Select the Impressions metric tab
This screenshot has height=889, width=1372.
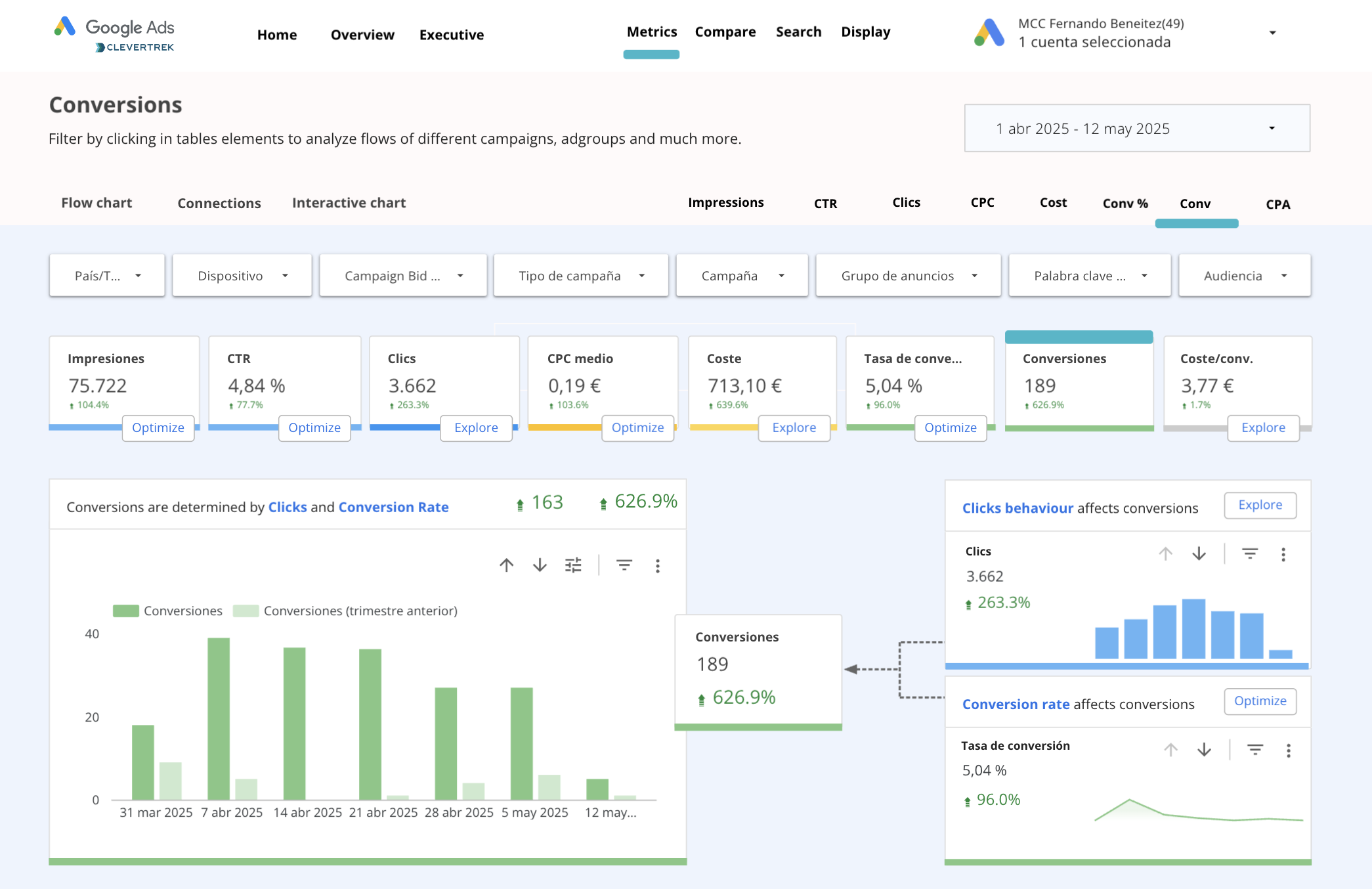tap(726, 202)
